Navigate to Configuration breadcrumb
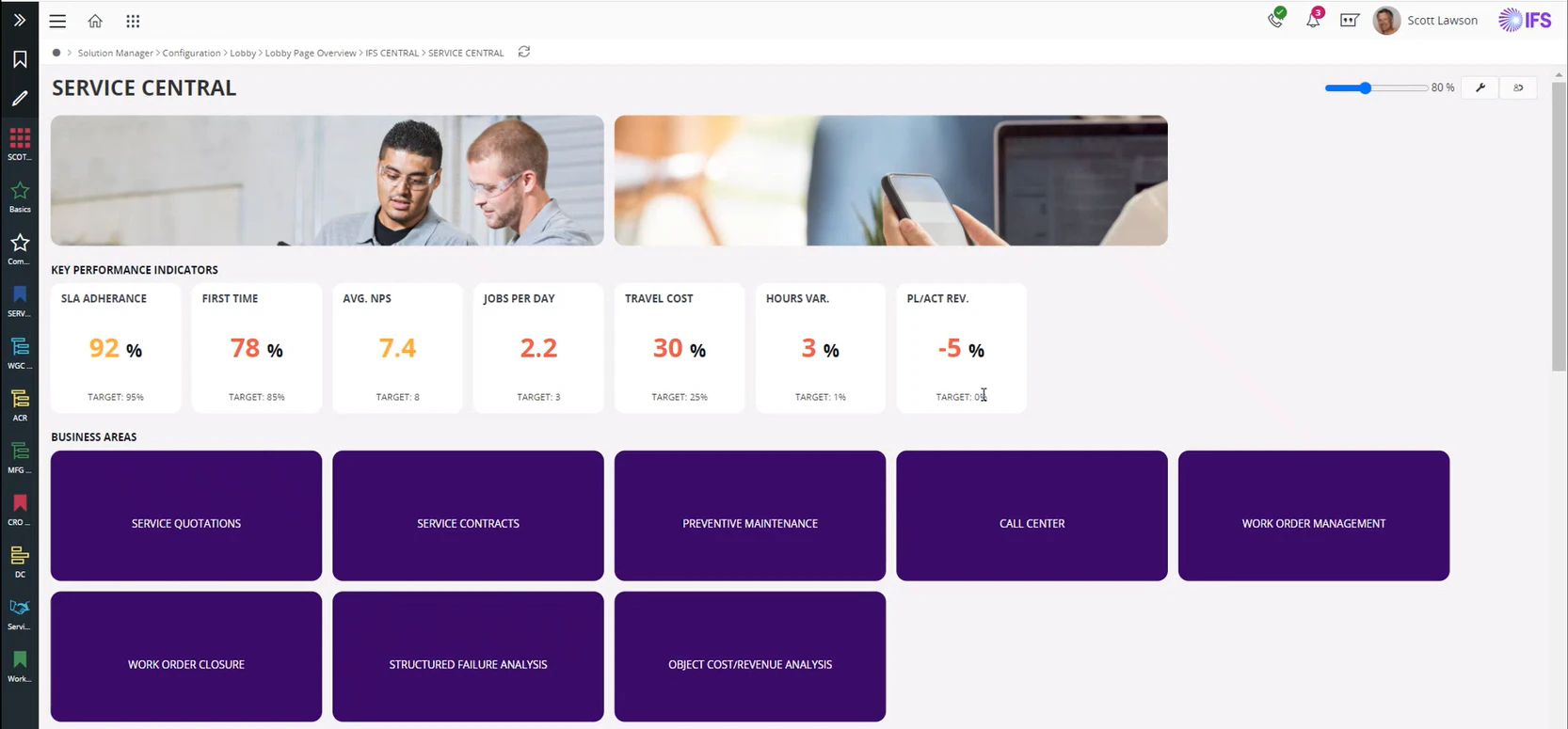 coord(191,53)
